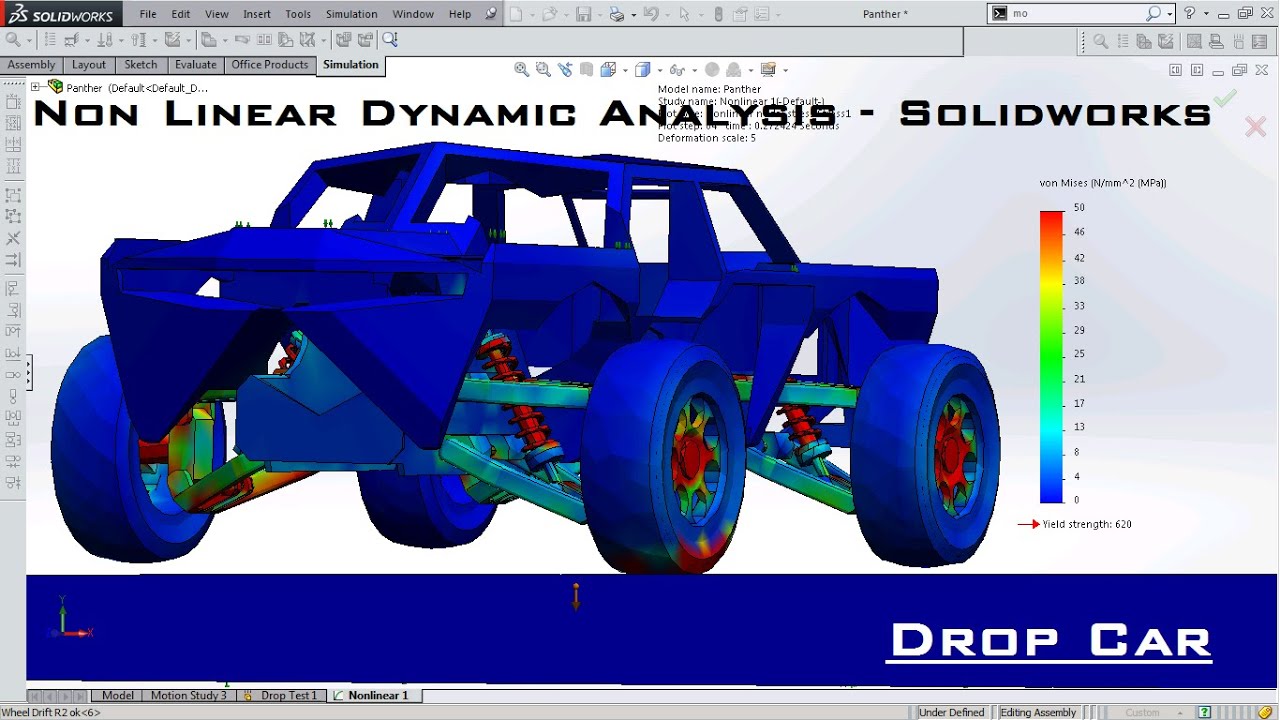Open the File menu
Image resolution: width=1280 pixels, height=720 pixels.
coord(148,14)
